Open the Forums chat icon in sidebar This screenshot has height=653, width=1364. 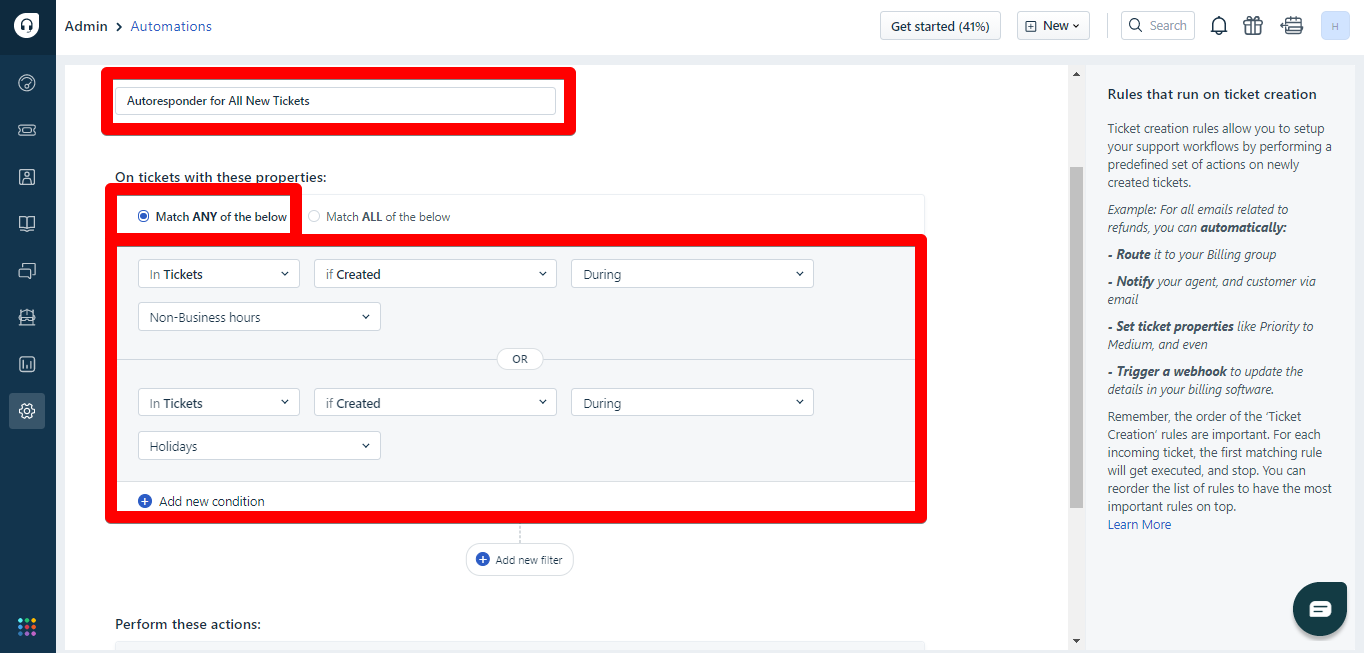pyautogui.click(x=27, y=271)
